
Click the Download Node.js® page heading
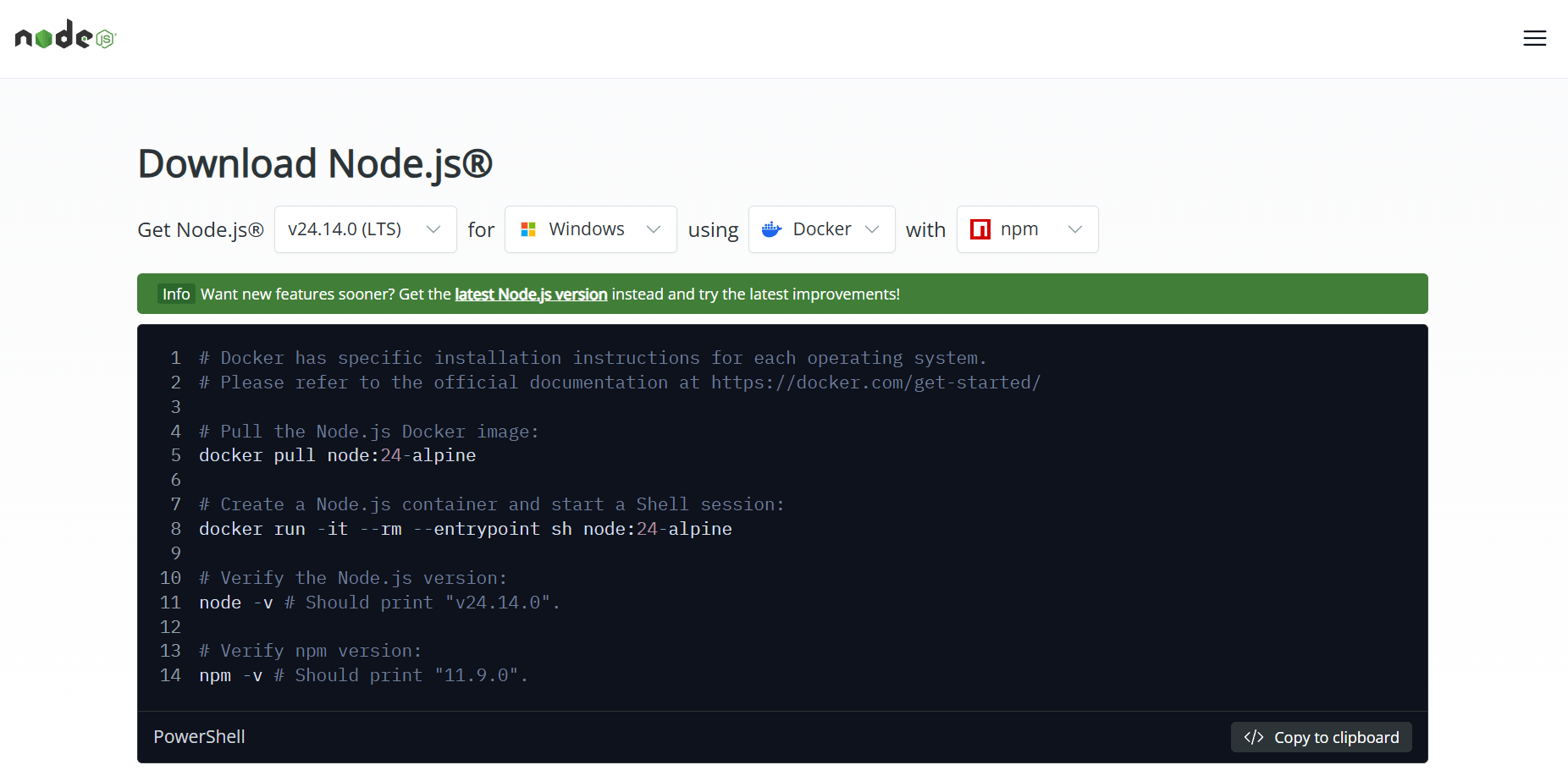(315, 163)
